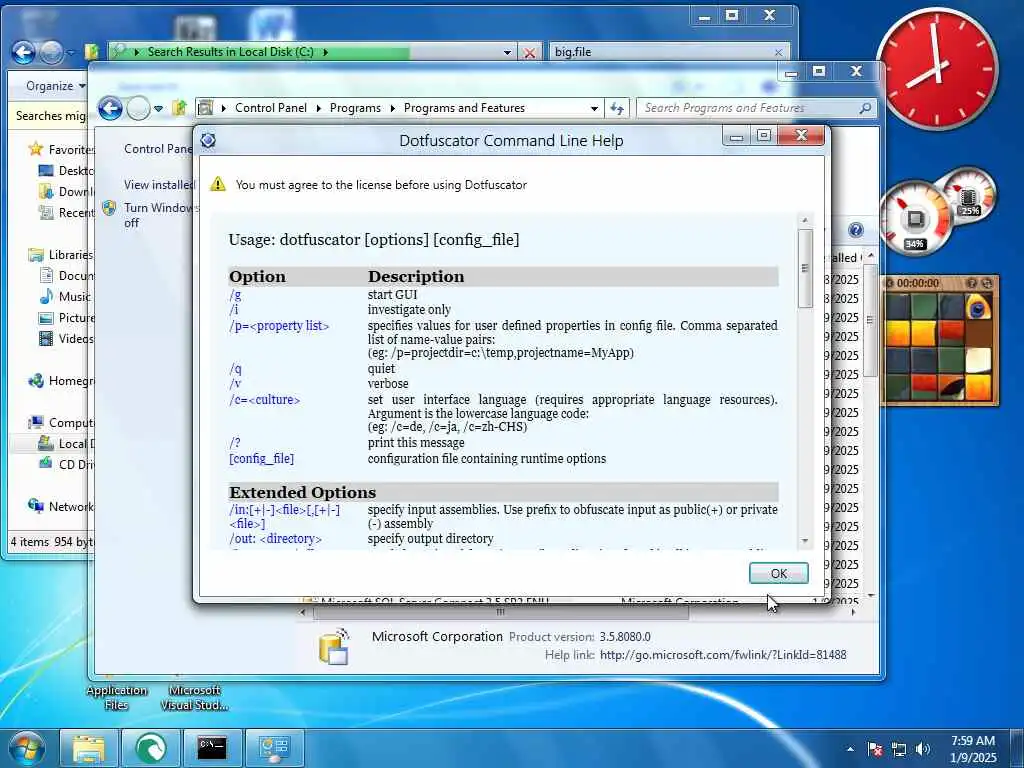The width and height of the screenshot is (1024, 768).
Task: Click Search Results in Local Disk breadcrumb
Action: pyautogui.click(x=230, y=52)
